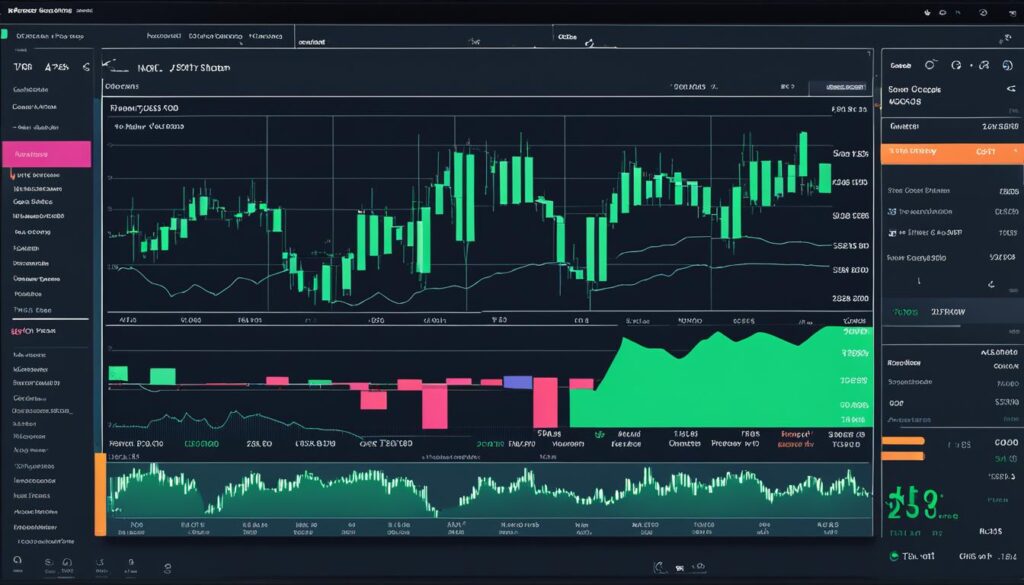
Task: Select the orange highlighted row in right panel
Action: (x=952, y=152)
